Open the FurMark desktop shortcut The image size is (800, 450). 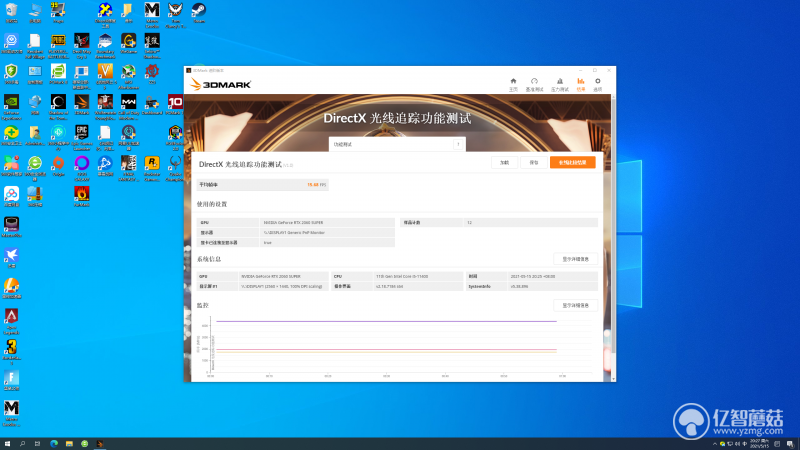pyautogui.click(x=82, y=196)
